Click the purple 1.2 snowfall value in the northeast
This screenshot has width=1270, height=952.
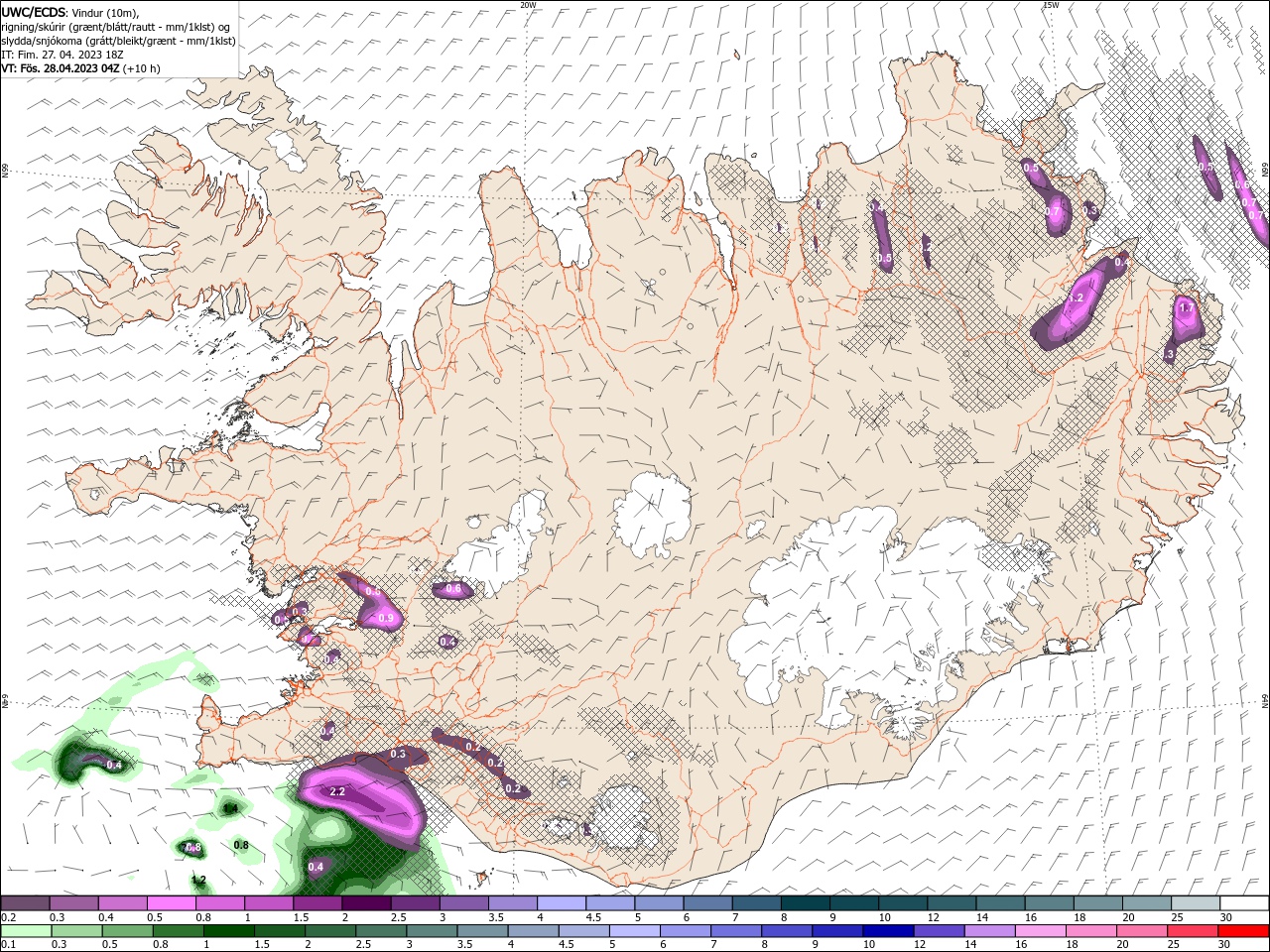coord(1077,297)
